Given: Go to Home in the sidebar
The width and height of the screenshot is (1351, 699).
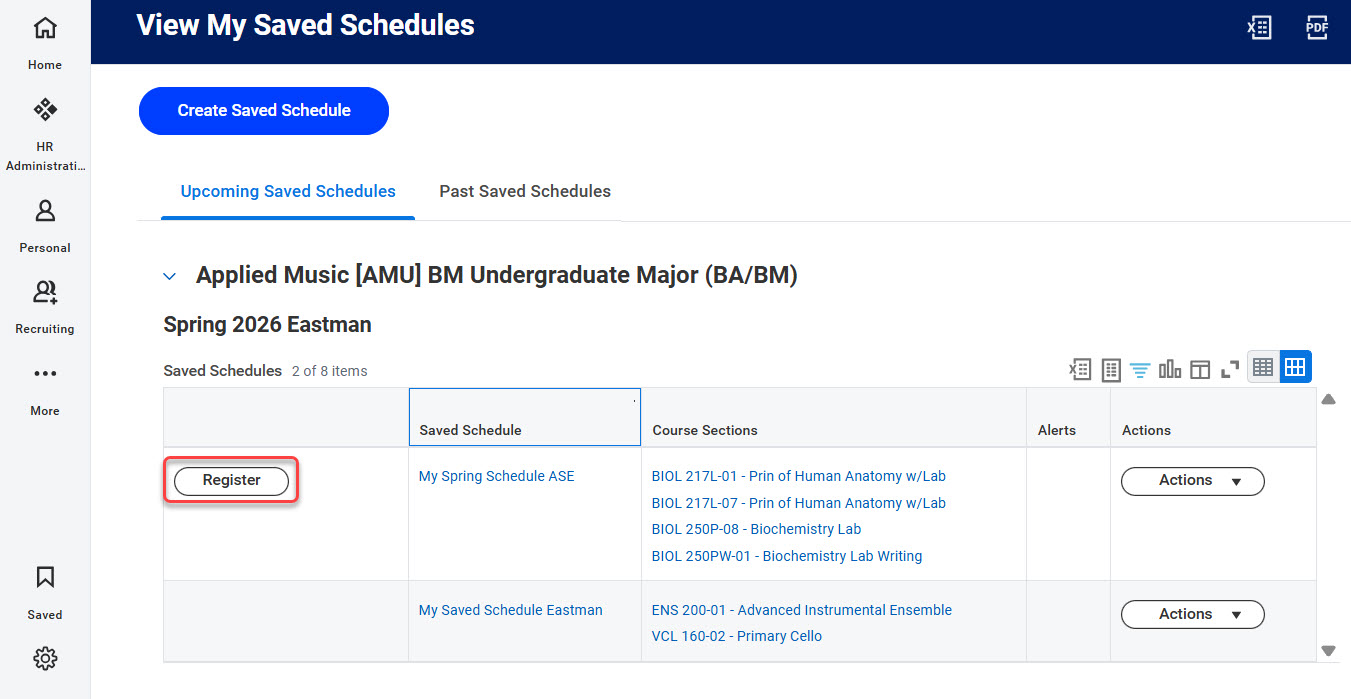Looking at the screenshot, I should (x=45, y=42).
